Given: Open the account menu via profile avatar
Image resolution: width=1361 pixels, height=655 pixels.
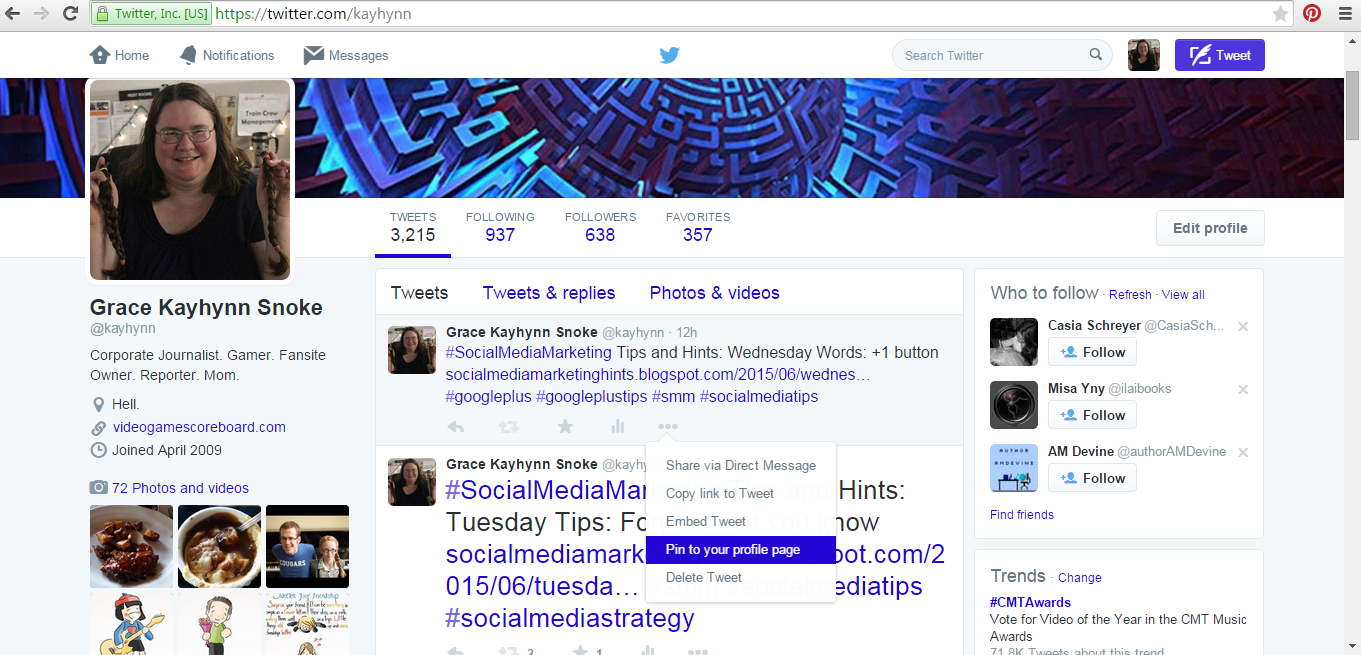Looking at the screenshot, I should (1143, 55).
